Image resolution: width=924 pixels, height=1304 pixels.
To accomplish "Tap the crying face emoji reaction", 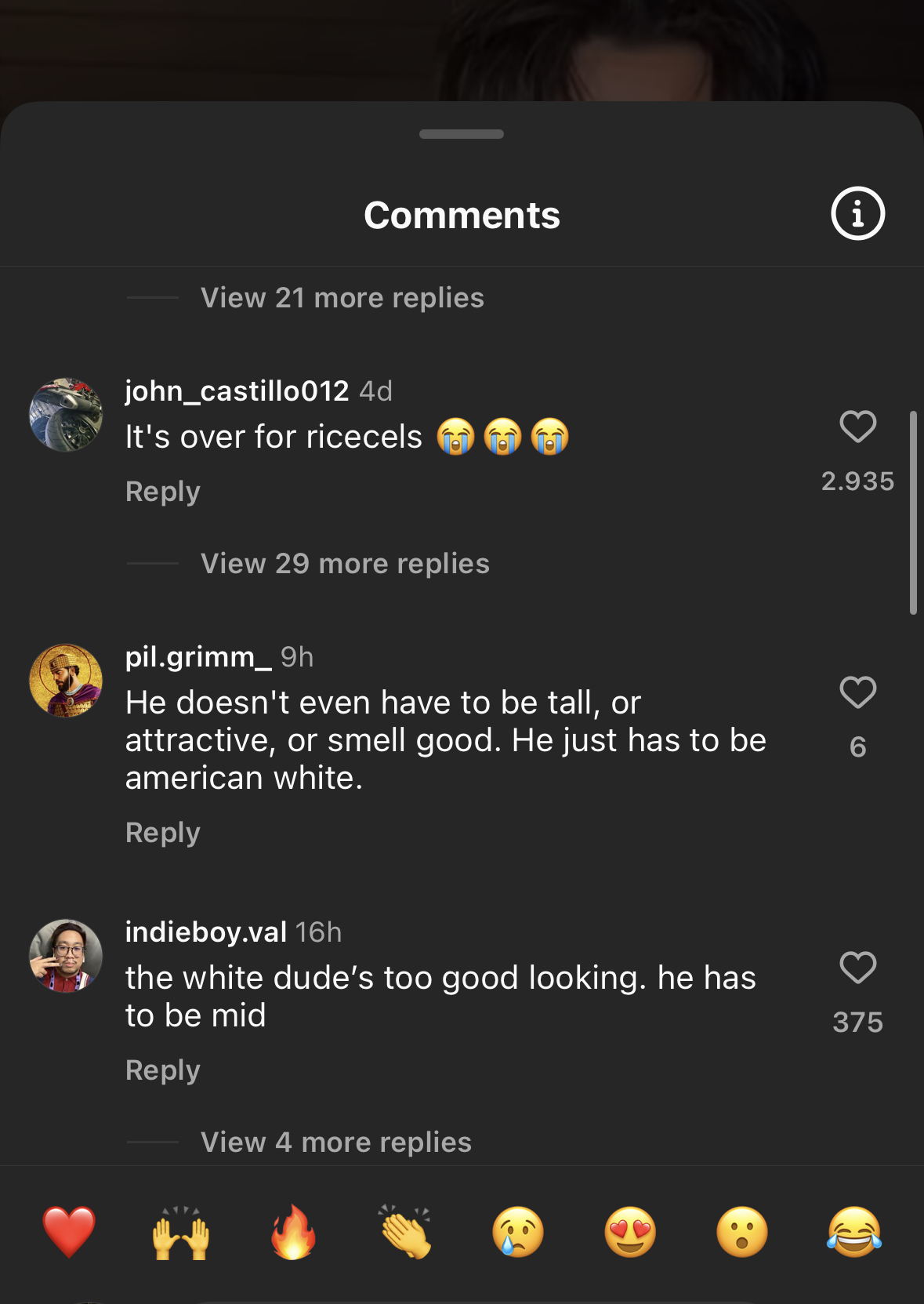I will click(517, 1232).
